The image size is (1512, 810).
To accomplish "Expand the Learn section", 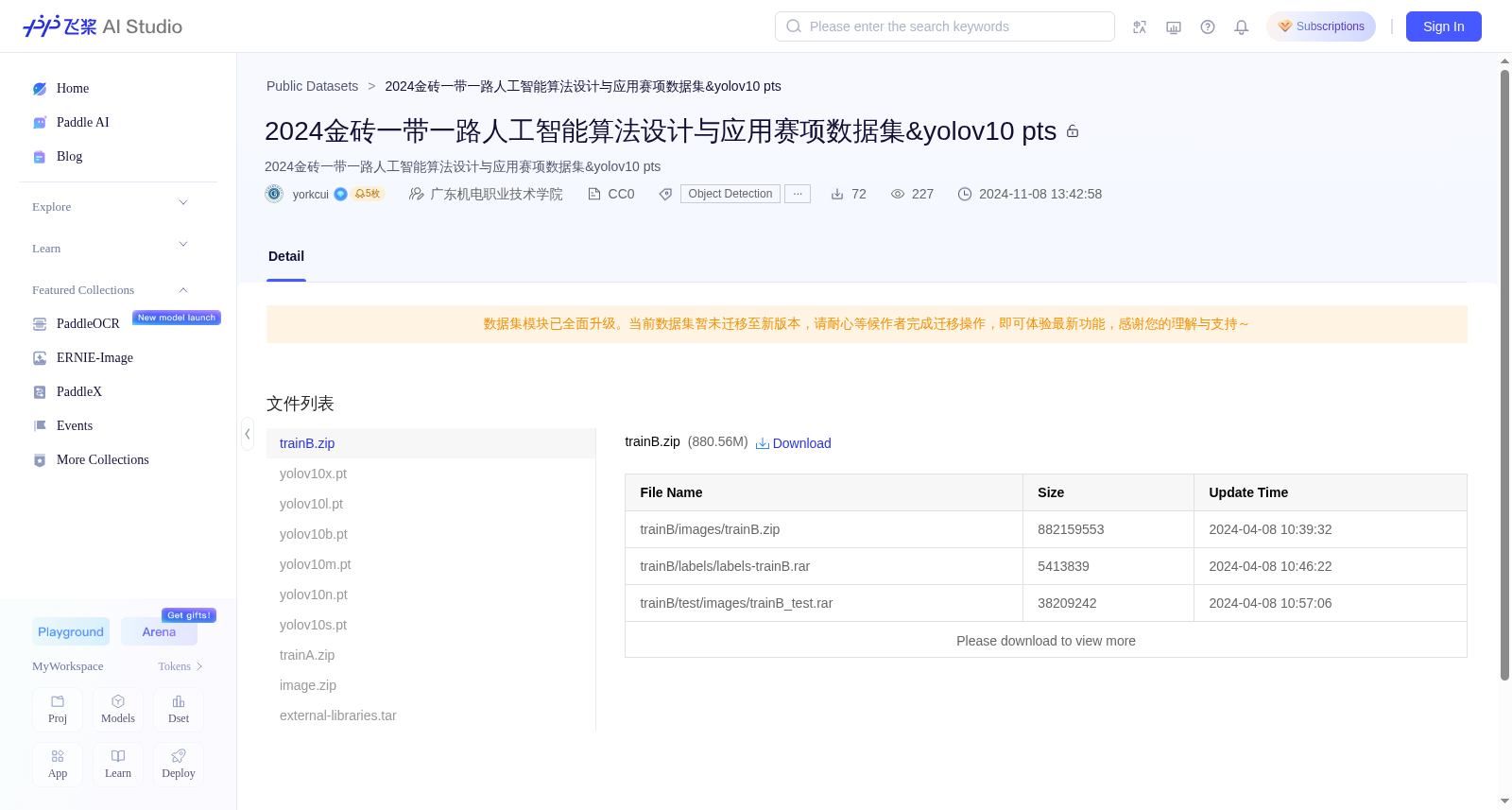I will click(111, 248).
